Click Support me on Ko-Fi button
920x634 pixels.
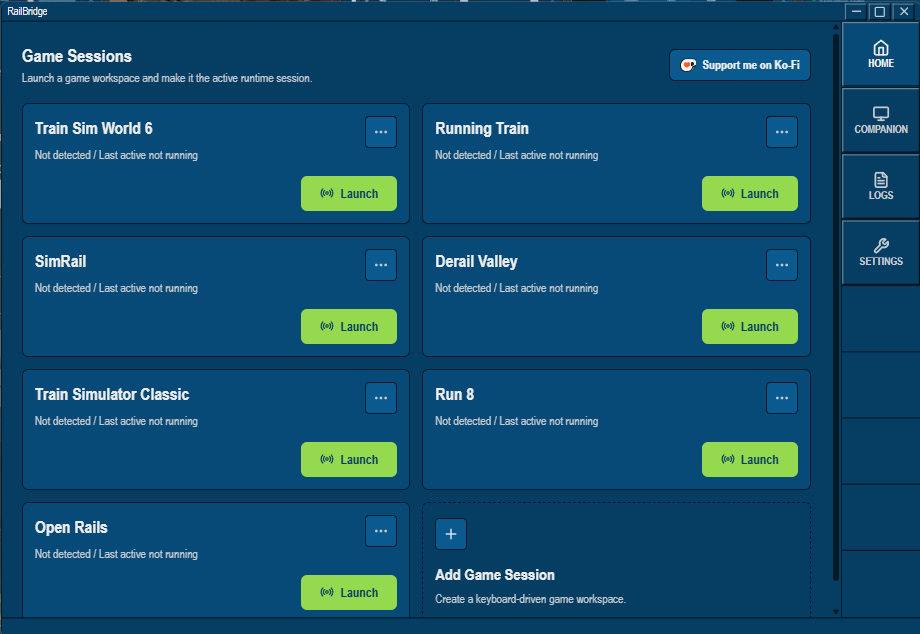click(740, 65)
